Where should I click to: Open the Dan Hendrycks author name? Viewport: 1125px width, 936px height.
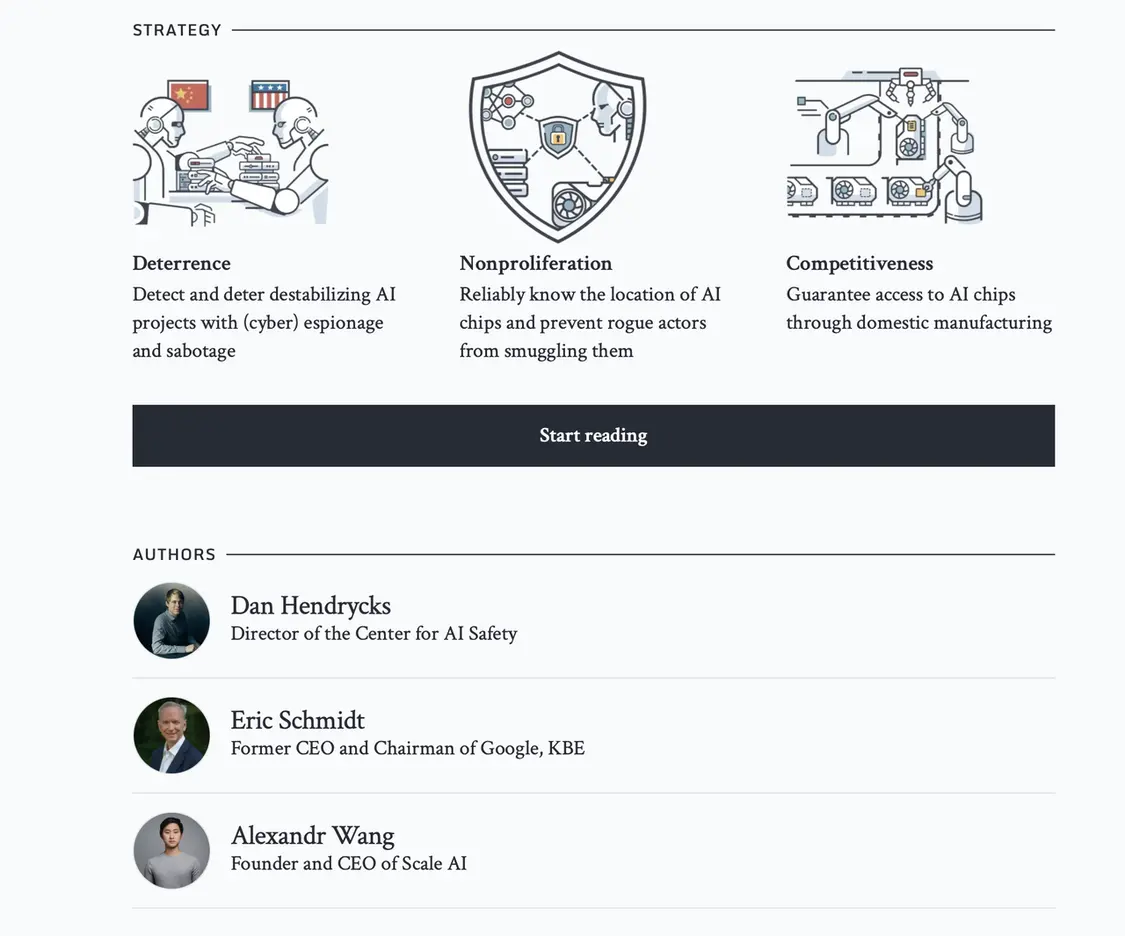pos(311,605)
